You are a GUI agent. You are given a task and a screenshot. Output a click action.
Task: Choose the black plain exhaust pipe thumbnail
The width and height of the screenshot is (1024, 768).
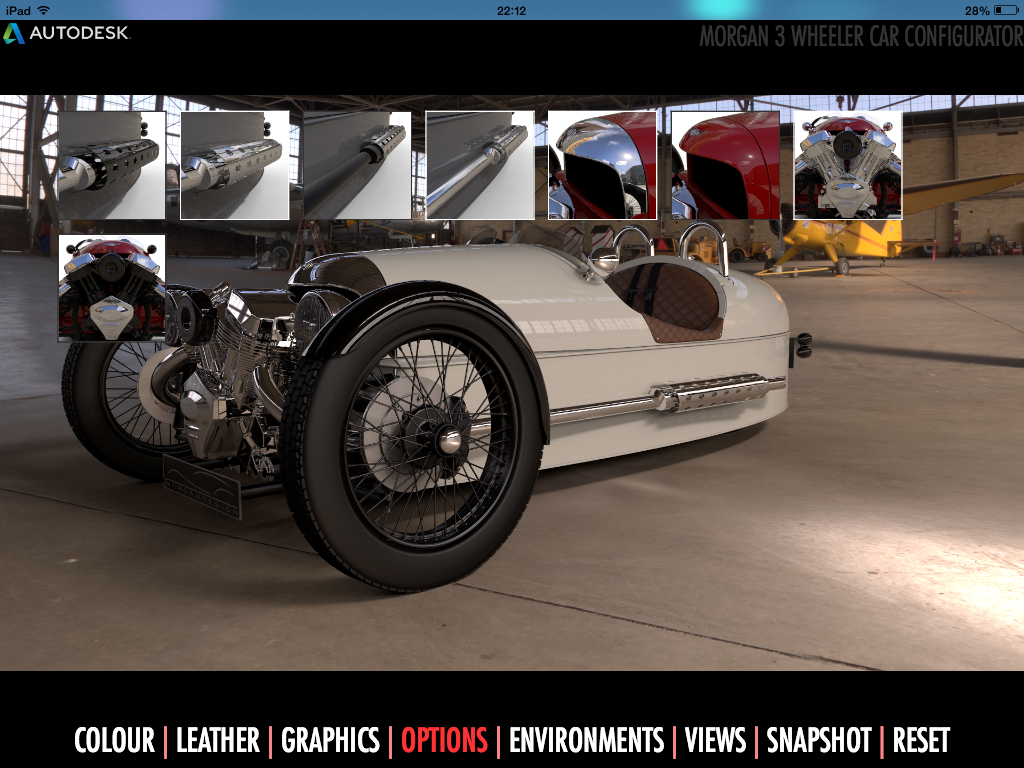pyautogui.click(x=357, y=165)
